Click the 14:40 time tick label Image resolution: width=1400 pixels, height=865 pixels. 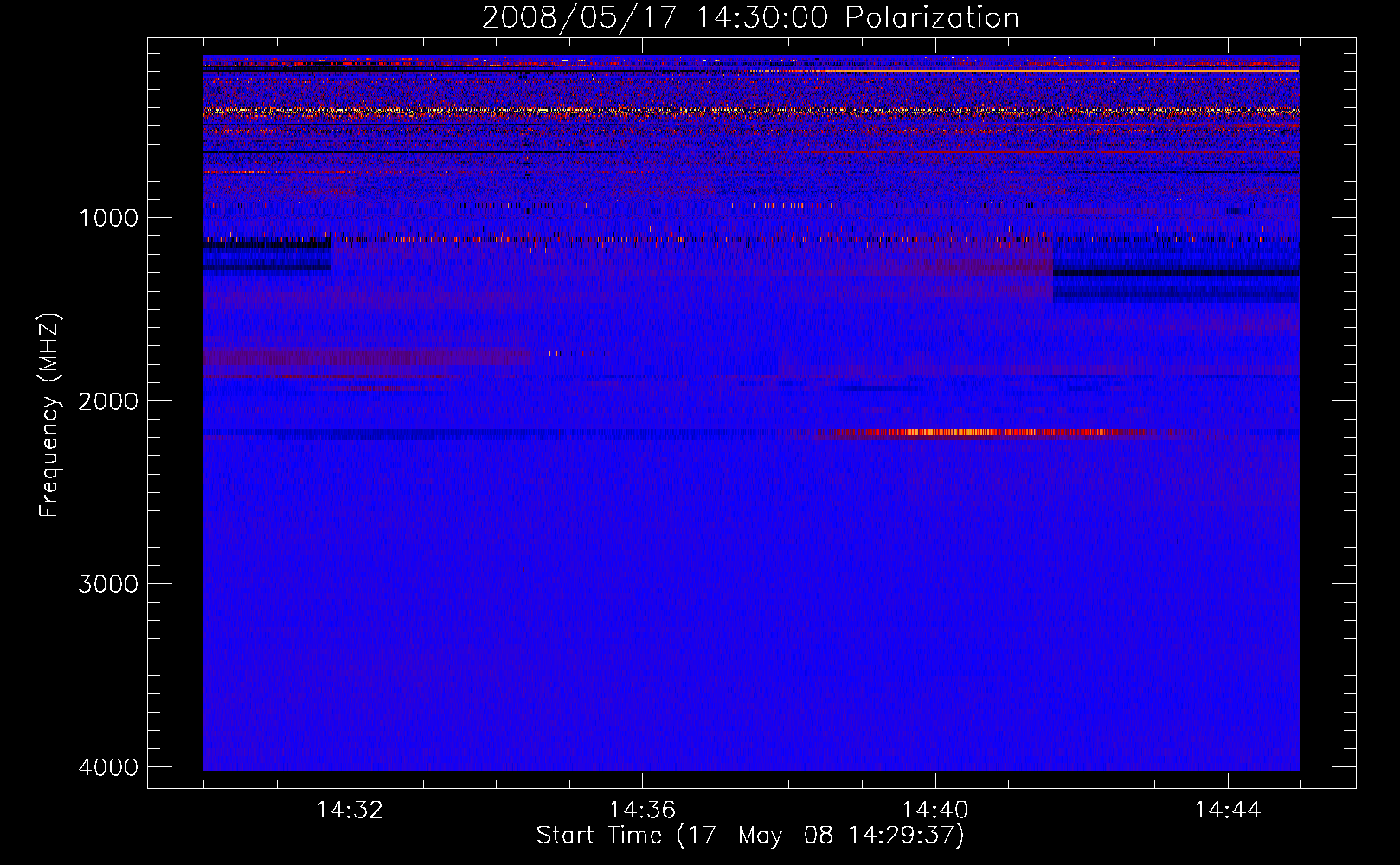pyautogui.click(x=934, y=811)
